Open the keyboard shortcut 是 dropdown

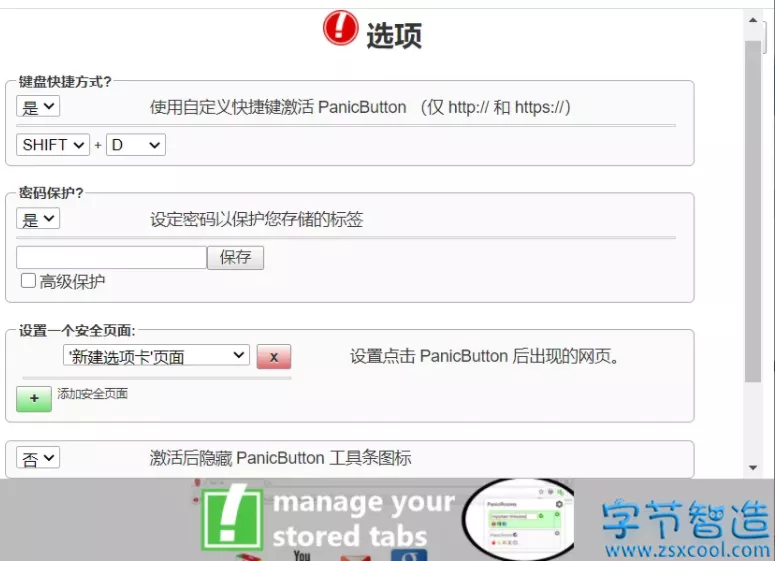[38, 106]
